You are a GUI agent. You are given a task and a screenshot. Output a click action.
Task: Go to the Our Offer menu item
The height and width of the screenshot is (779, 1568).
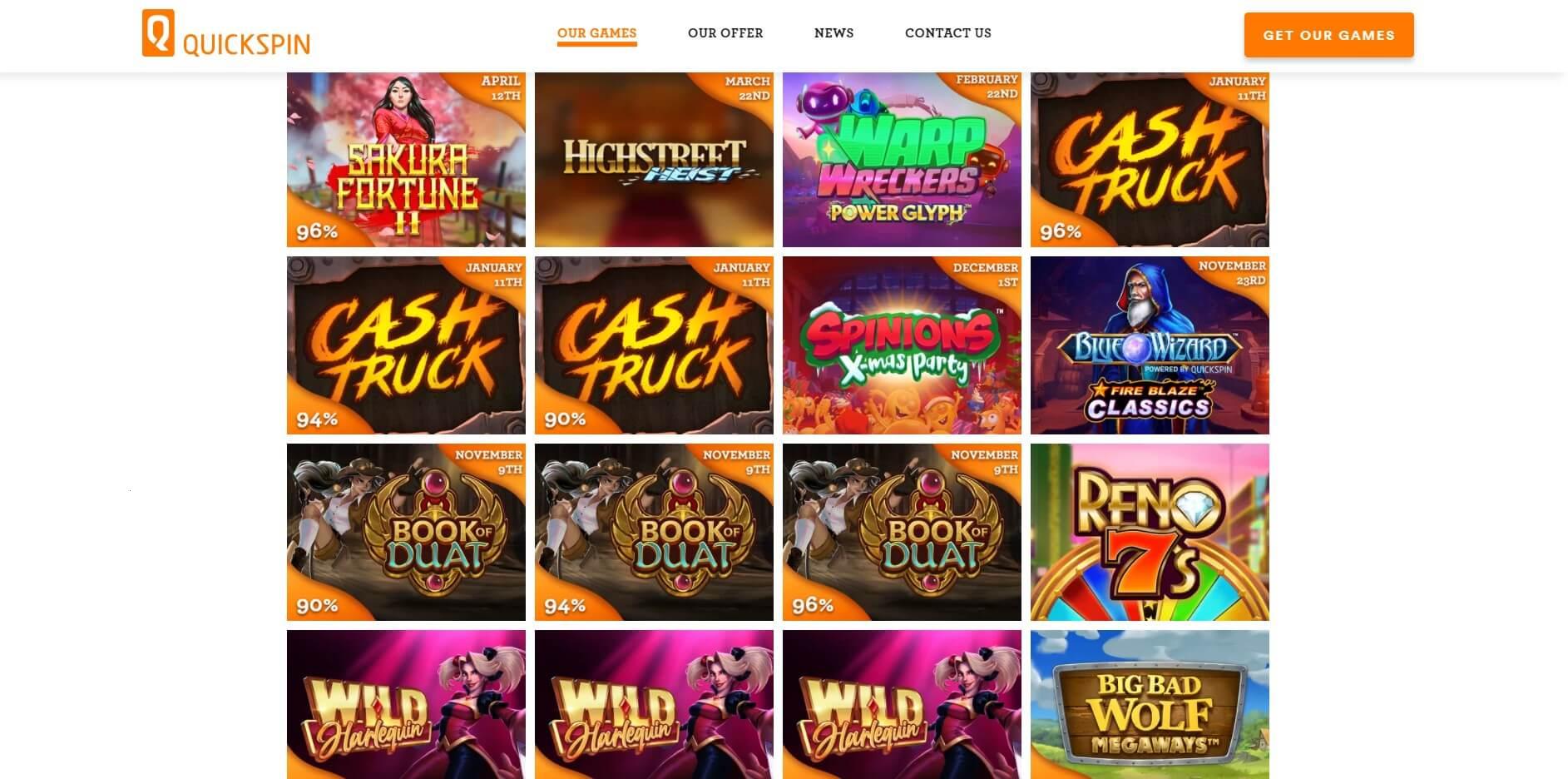[725, 33]
